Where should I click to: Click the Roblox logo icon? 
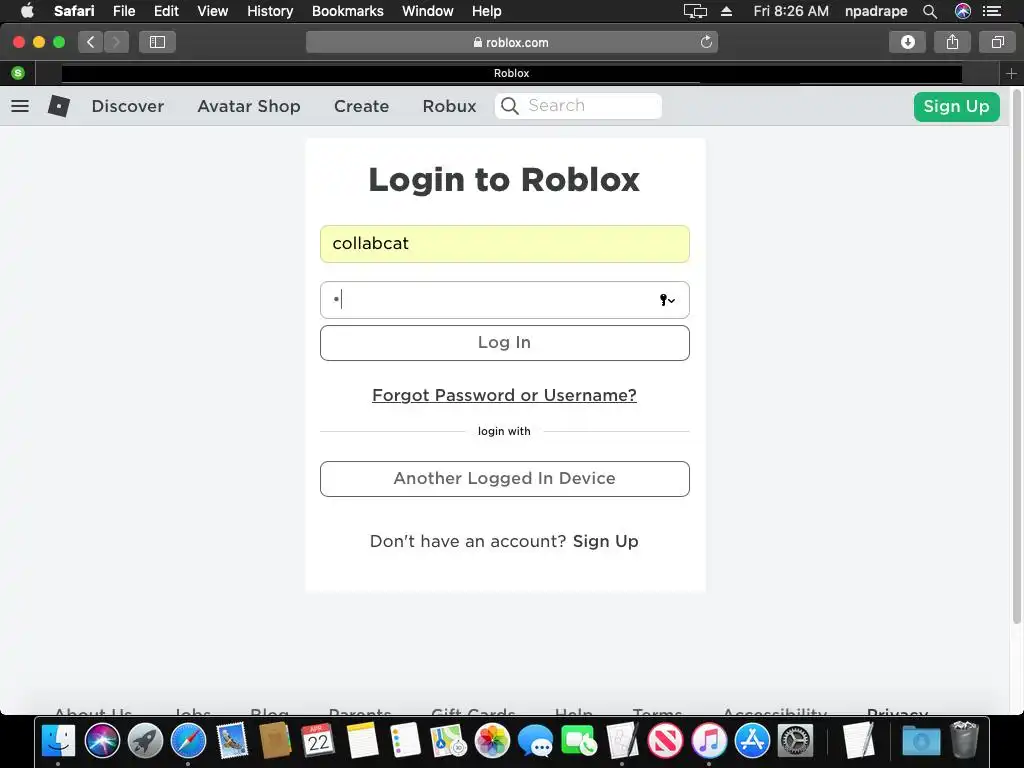click(x=59, y=106)
